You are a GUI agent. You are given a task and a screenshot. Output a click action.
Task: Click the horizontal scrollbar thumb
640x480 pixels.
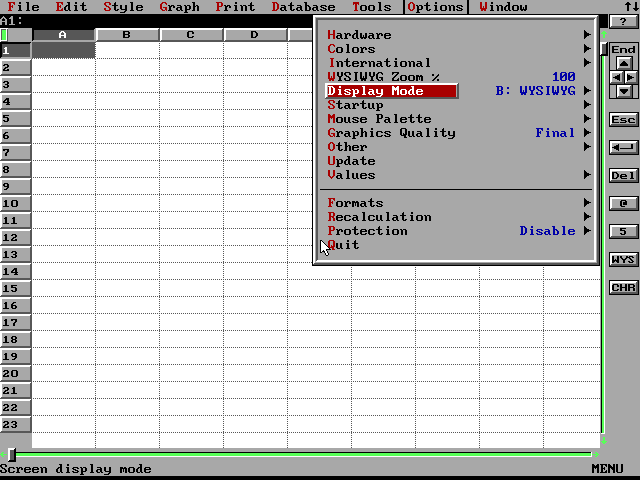pyautogui.click(x=12, y=455)
